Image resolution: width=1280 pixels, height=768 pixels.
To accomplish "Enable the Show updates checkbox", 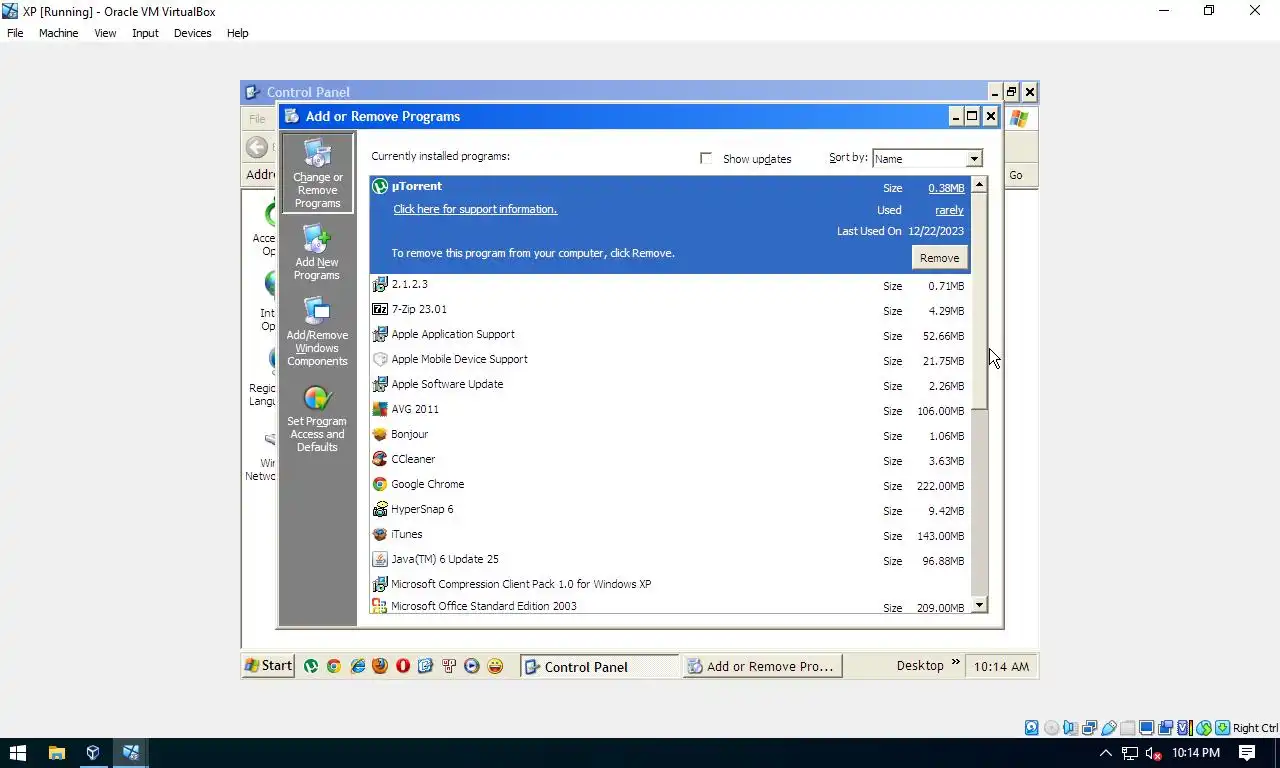I will point(706,158).
